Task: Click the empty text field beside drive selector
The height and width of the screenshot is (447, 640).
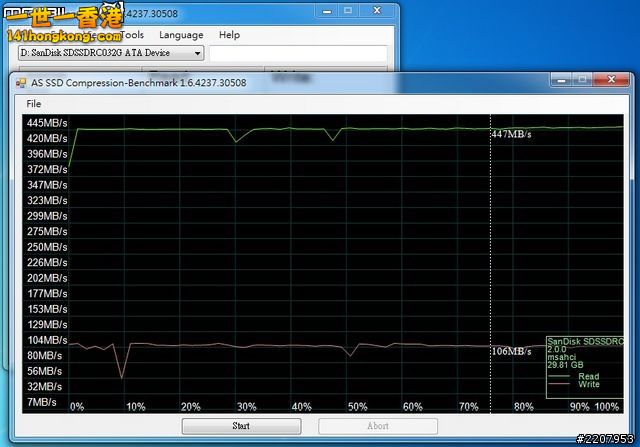Action: click(298, 53)
